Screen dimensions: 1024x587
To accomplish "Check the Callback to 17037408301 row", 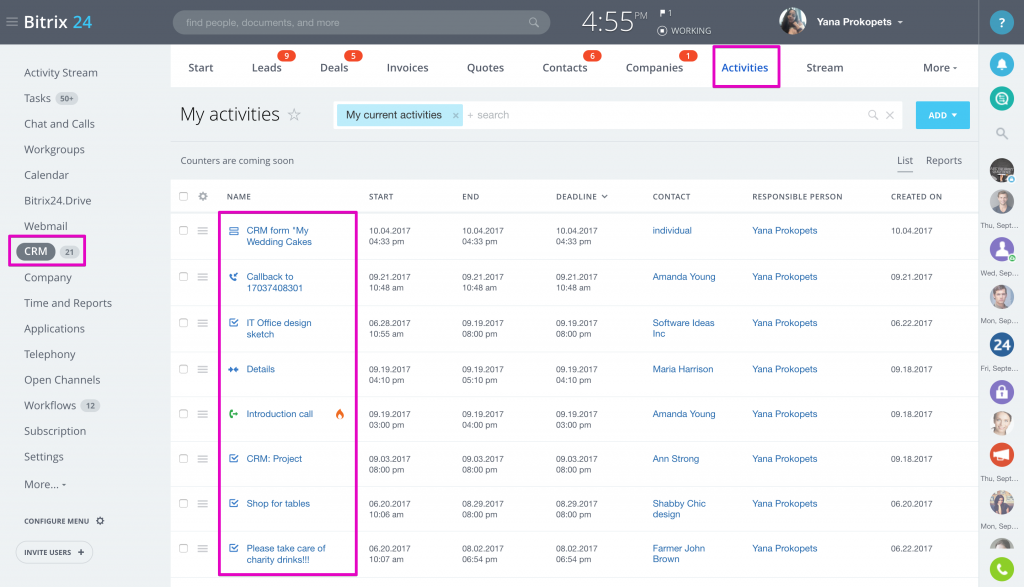I will (x=184, y=277).
